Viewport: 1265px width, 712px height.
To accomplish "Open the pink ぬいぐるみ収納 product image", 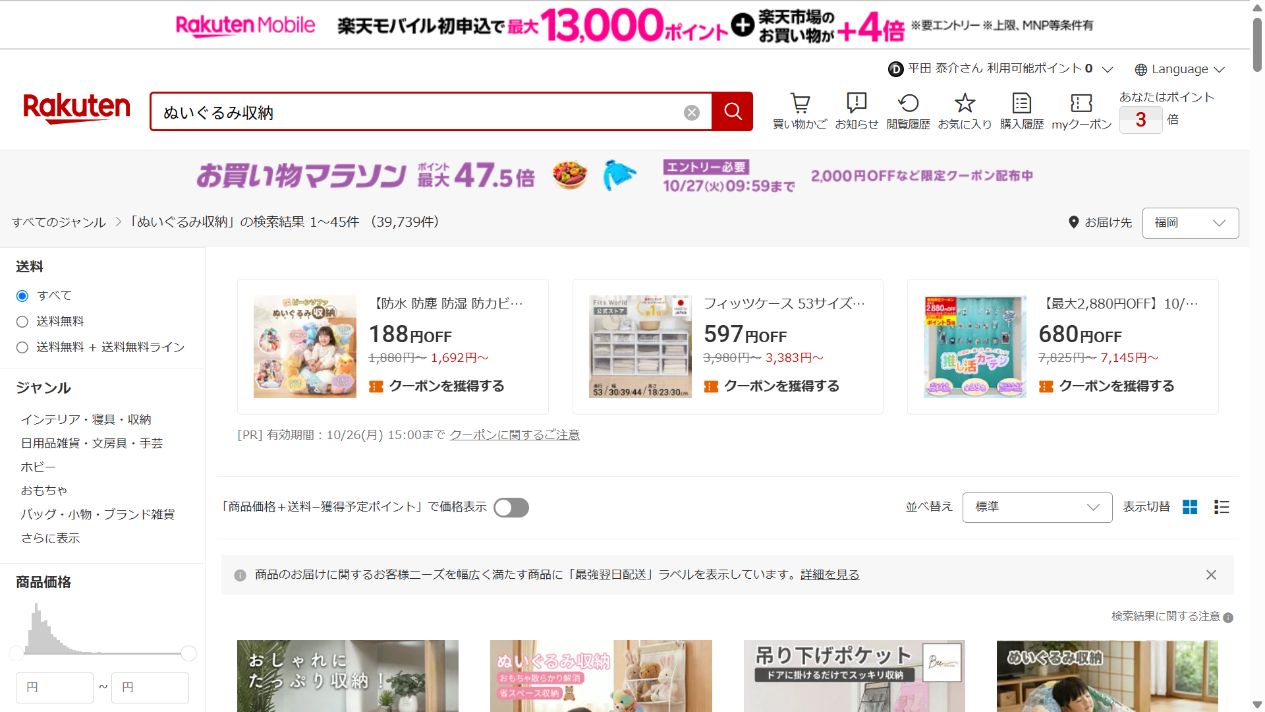I will [x=601, y=676].
